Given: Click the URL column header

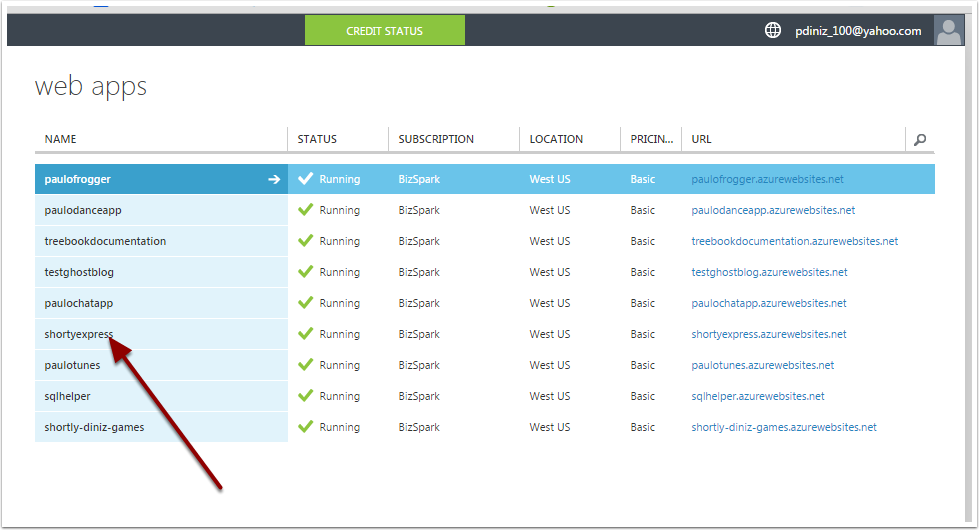Looking at the screenshot, I should (701, 139).
